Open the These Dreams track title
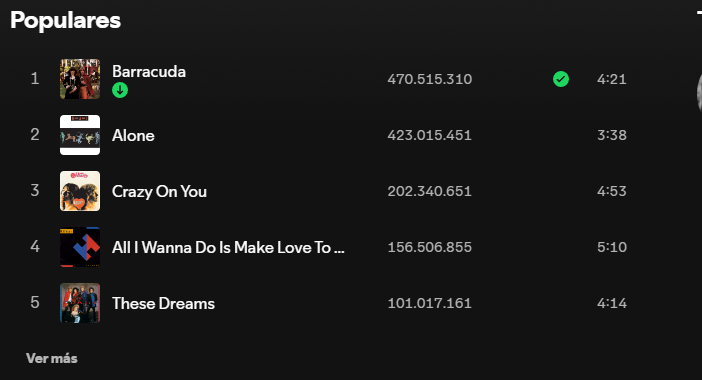 [x=163, y=303]
